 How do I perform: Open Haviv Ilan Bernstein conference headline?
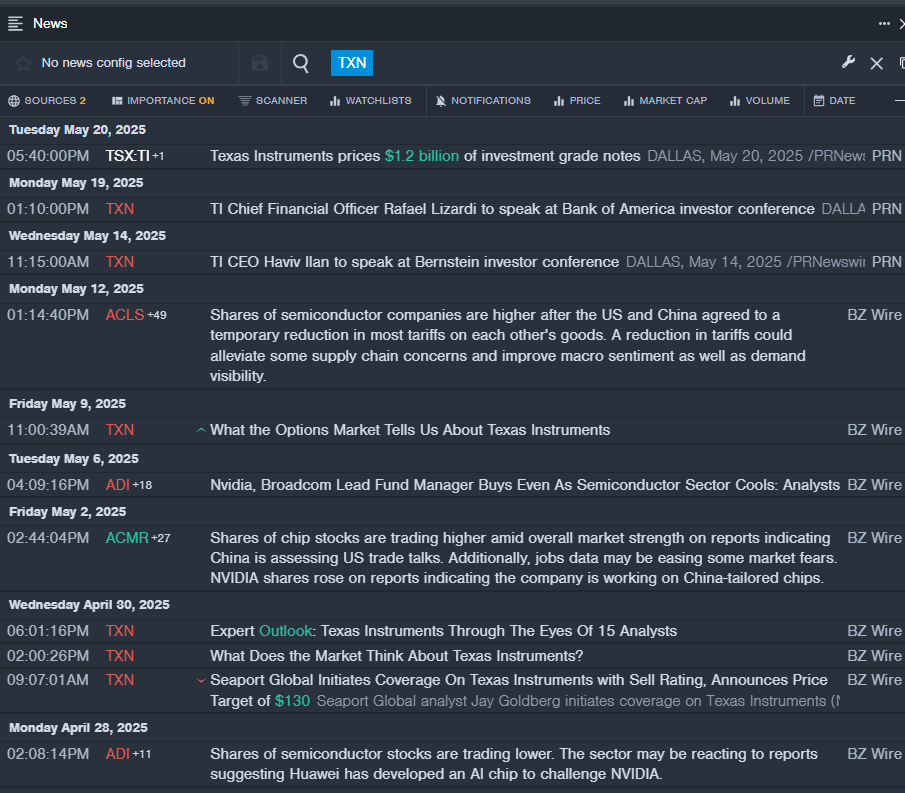click(414, 262)
